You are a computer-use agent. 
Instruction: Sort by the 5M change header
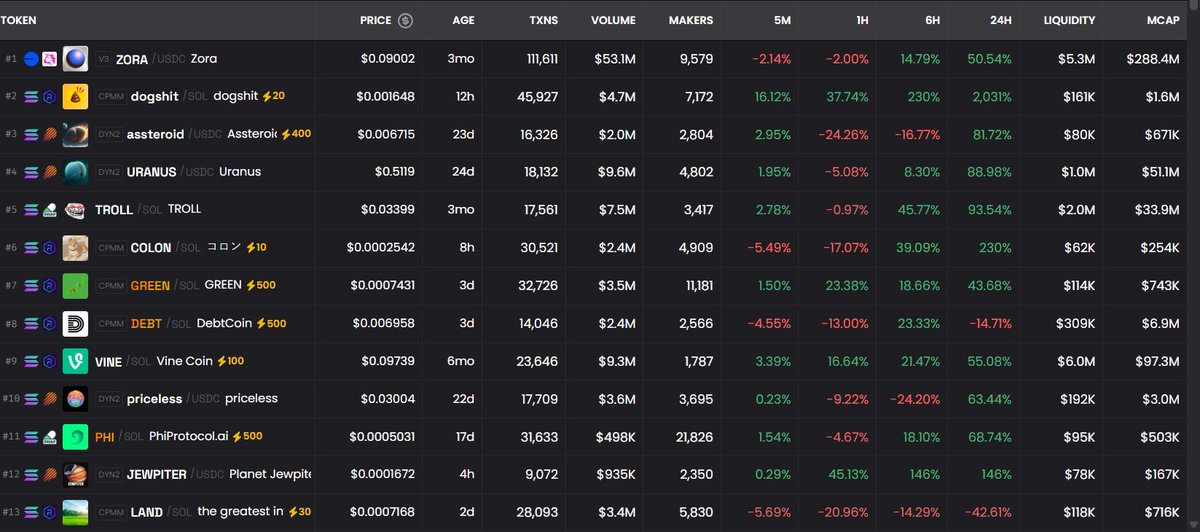780,20
